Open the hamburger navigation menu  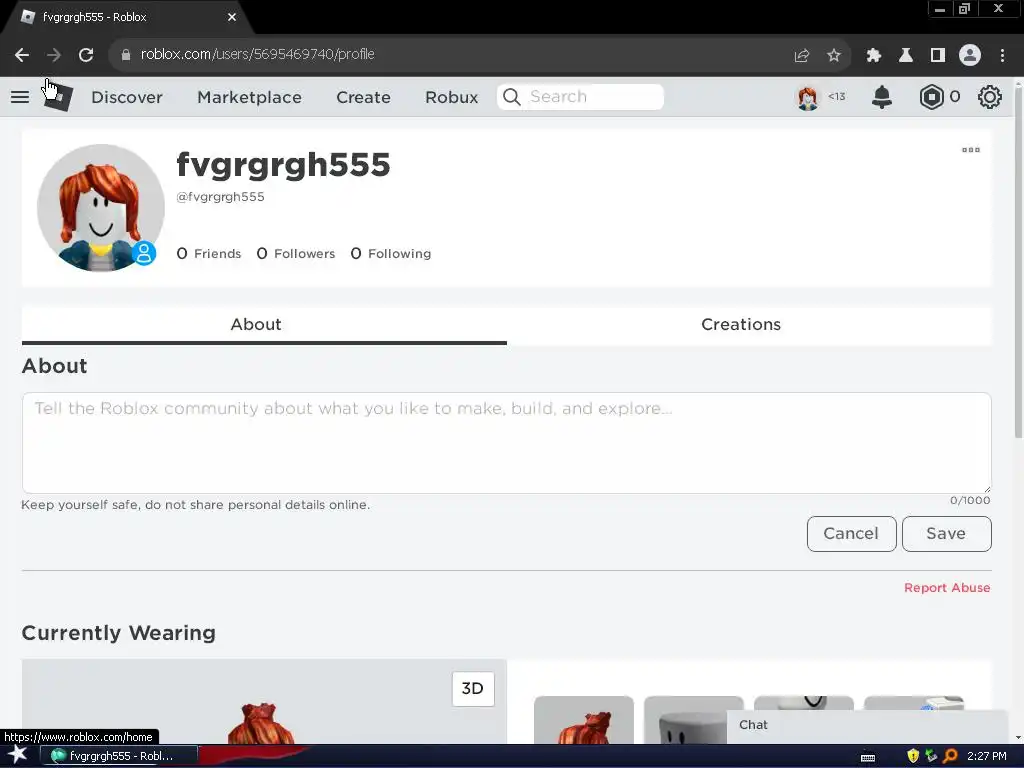20,97
